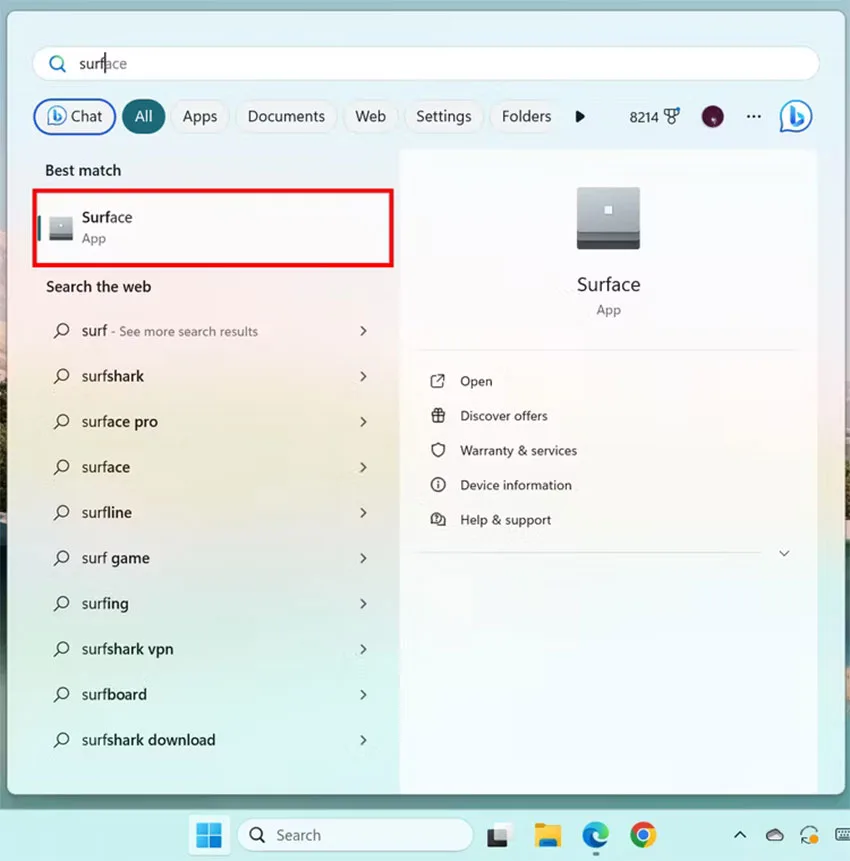
Task: Click the large Surface icon in preview pane
Action: (x=608, y=218)
